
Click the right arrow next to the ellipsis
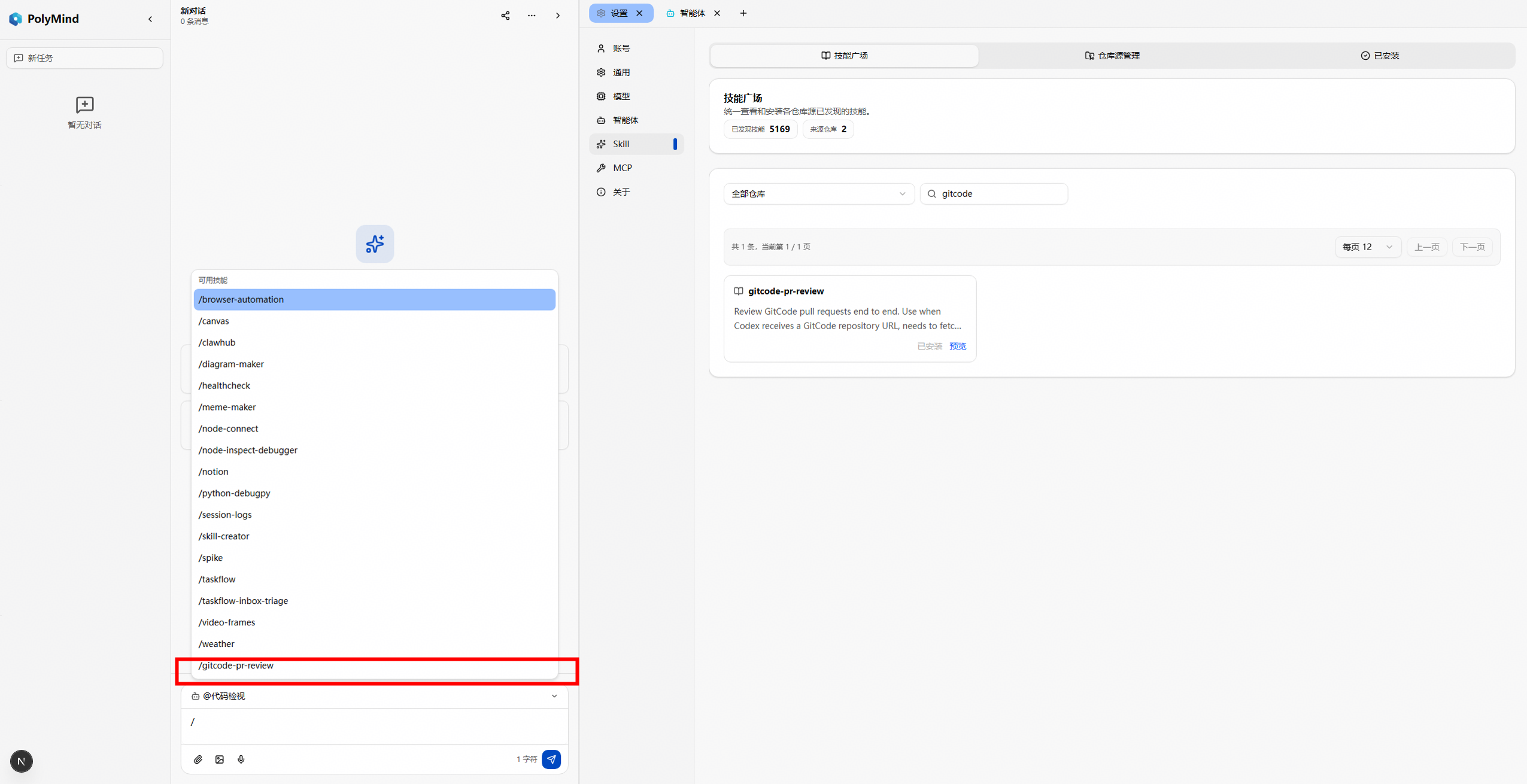(x=558, y=16)
